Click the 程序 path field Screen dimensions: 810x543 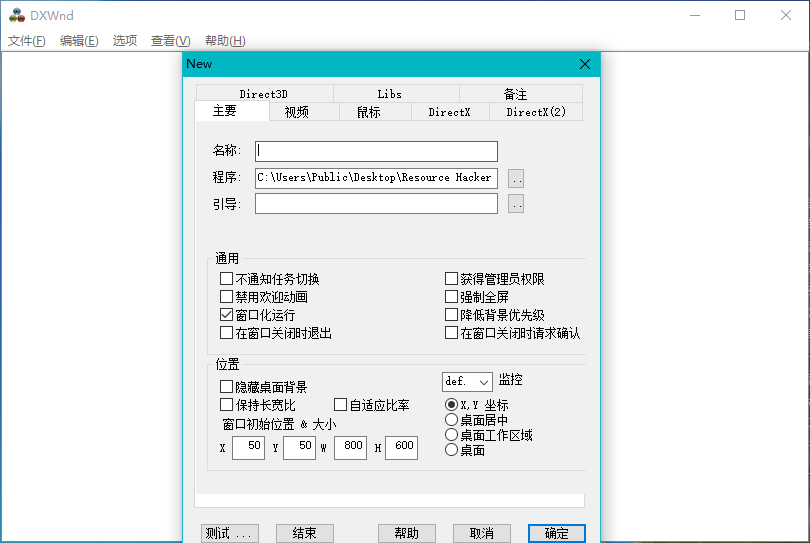(377, 178)
